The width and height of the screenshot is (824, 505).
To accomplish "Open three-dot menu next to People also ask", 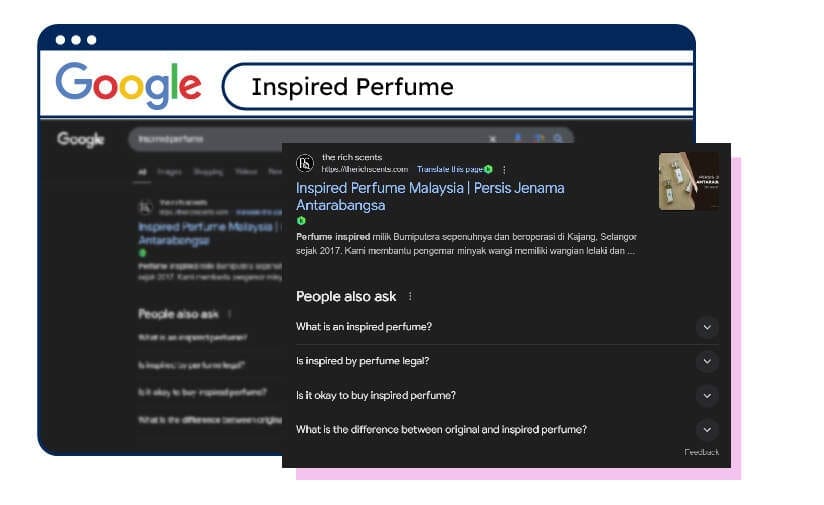I will click(x=410, y=297).
